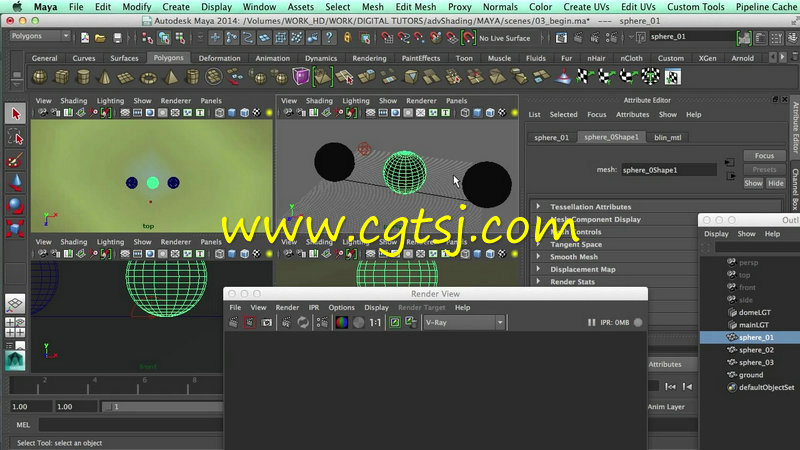Click the time range slider bar
Viewport: 800px width, 450px height.
[163, 407]
